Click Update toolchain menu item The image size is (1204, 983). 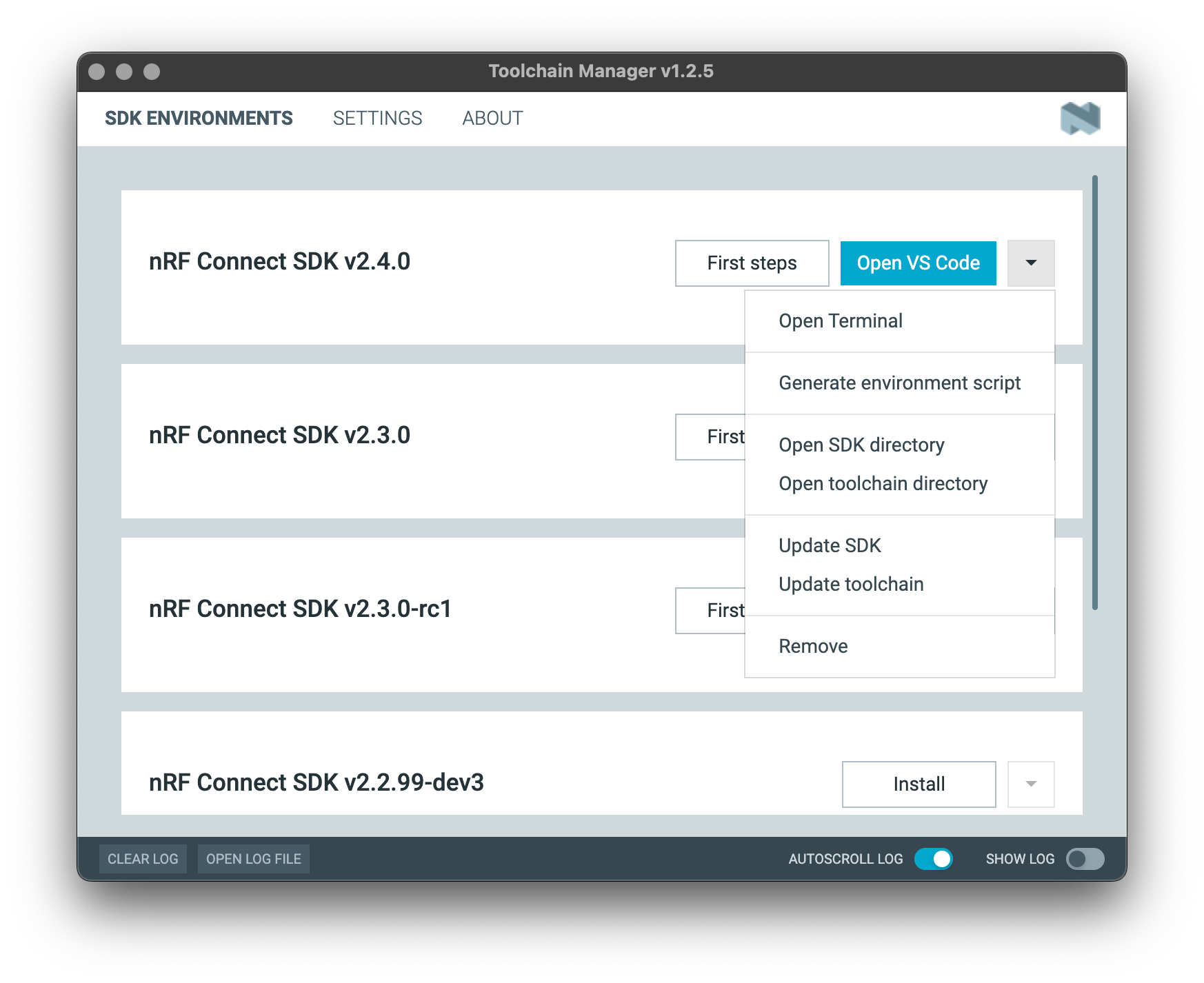tap(851, 585)
